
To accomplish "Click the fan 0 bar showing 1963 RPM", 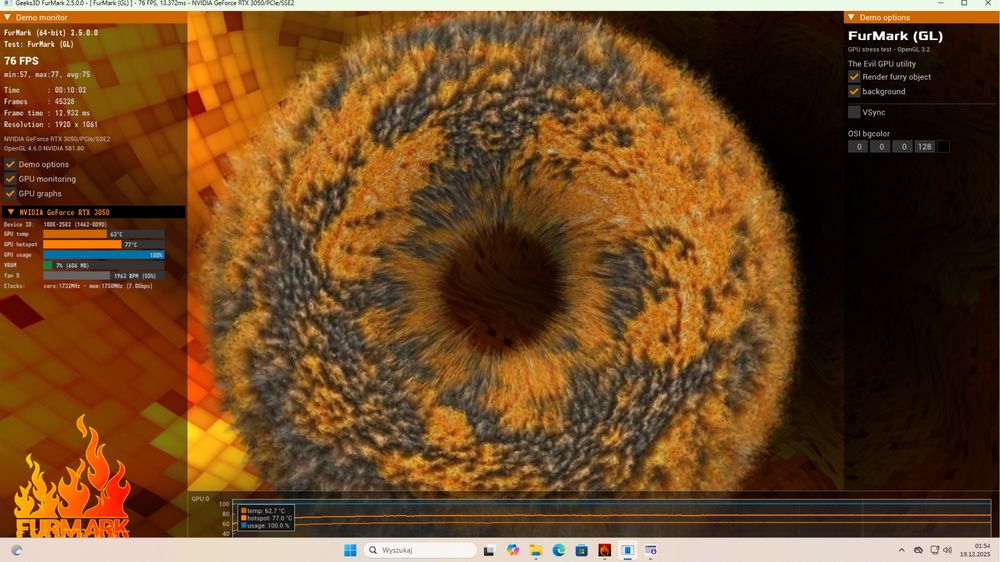I will 103,276.
